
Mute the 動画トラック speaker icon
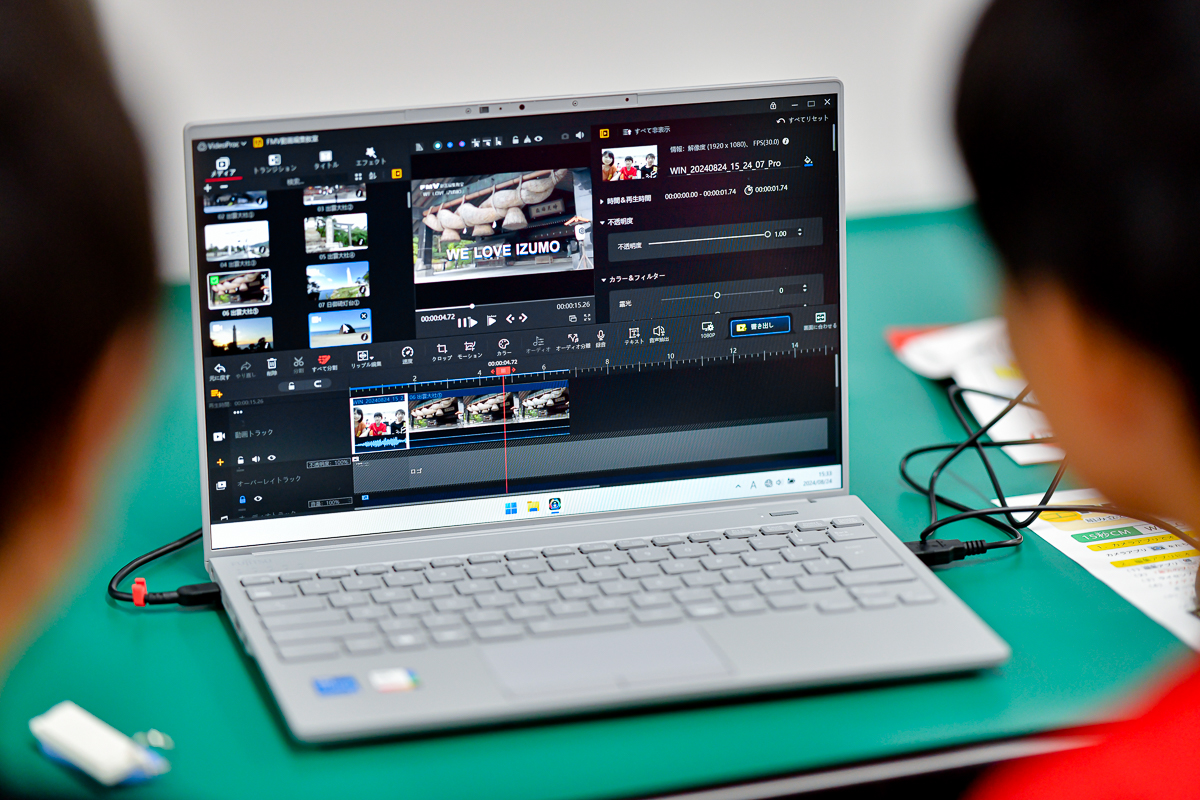(256, 459)
